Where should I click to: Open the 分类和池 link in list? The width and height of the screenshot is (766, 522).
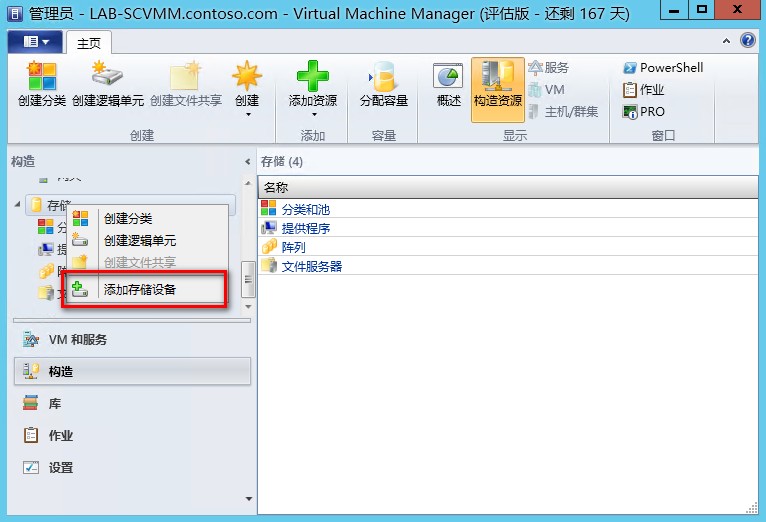(306, 209)
